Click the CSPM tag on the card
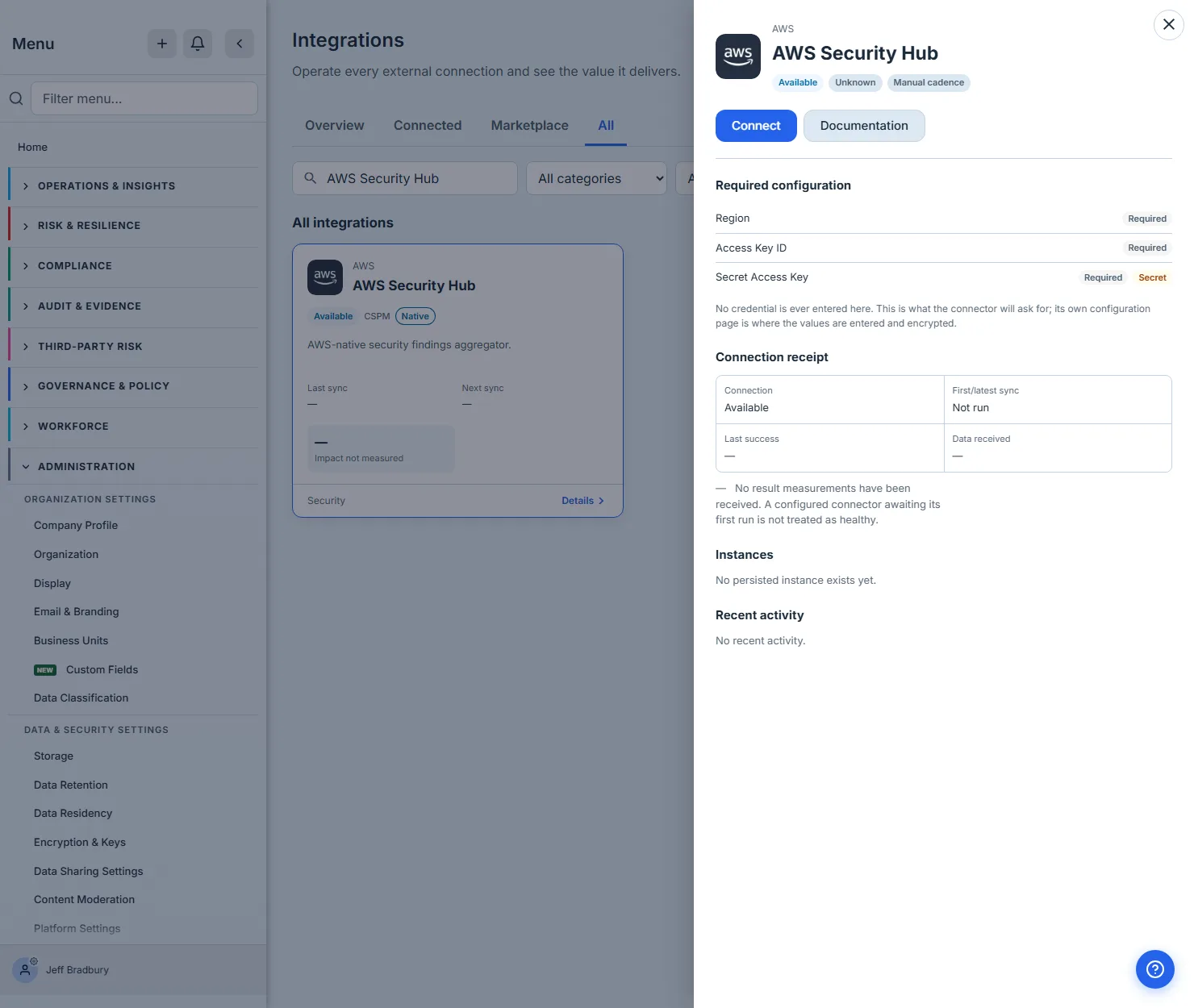Screen dimensions: 1194x1008 (x=377, y=316)
